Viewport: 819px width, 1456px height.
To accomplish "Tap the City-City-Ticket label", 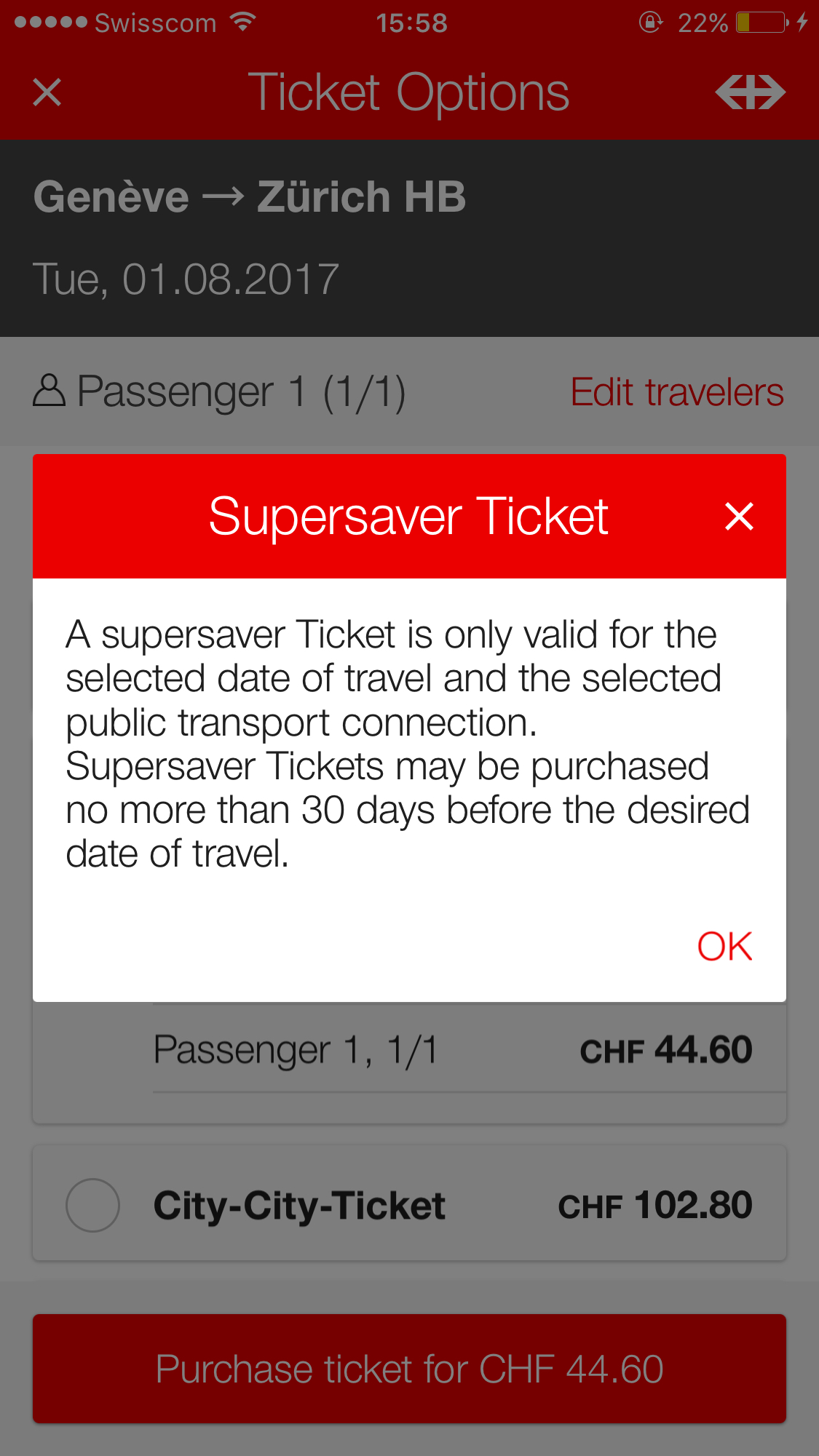I will click(x=299, y=1206).
